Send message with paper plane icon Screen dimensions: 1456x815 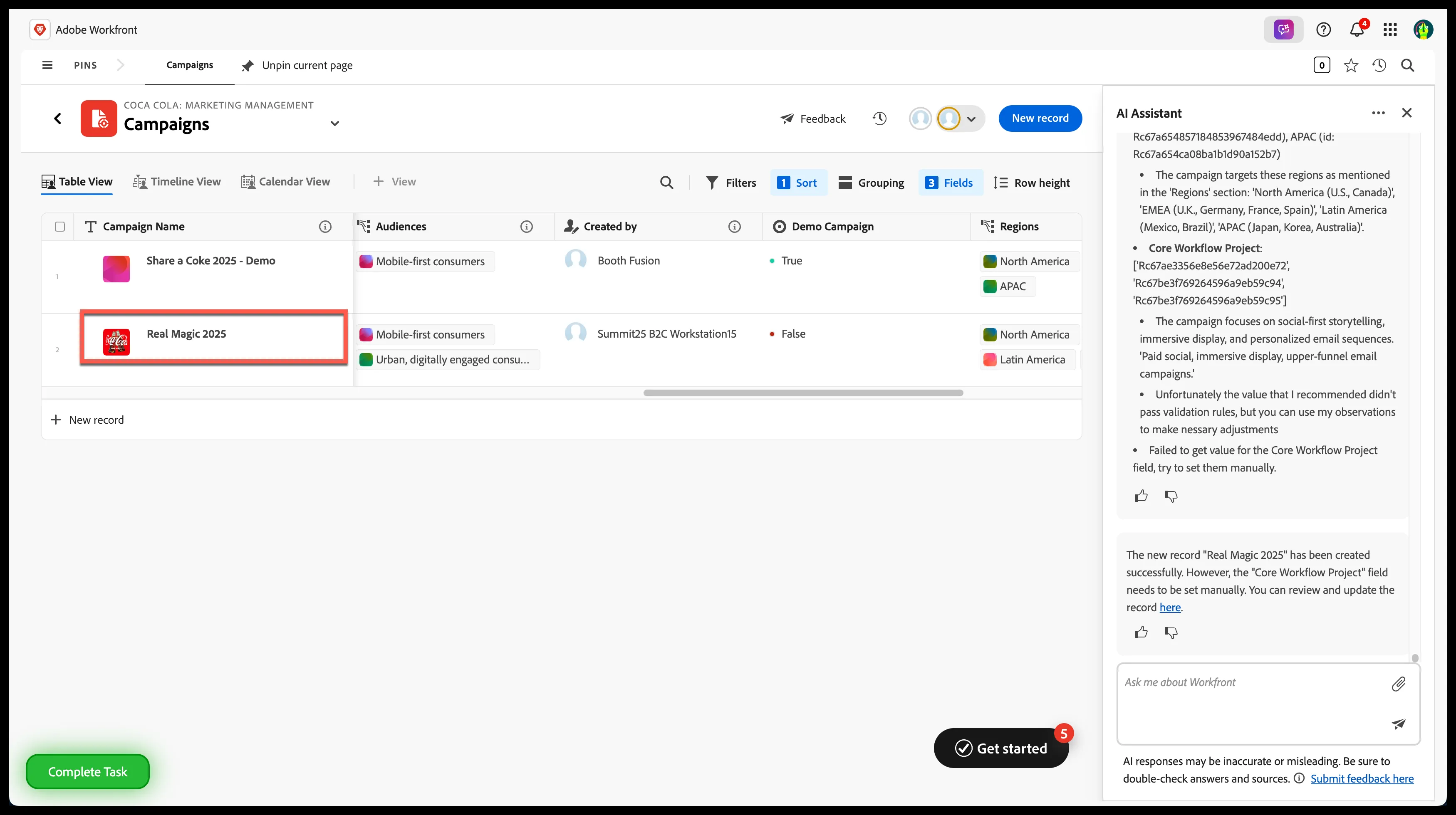(1398, 724)
